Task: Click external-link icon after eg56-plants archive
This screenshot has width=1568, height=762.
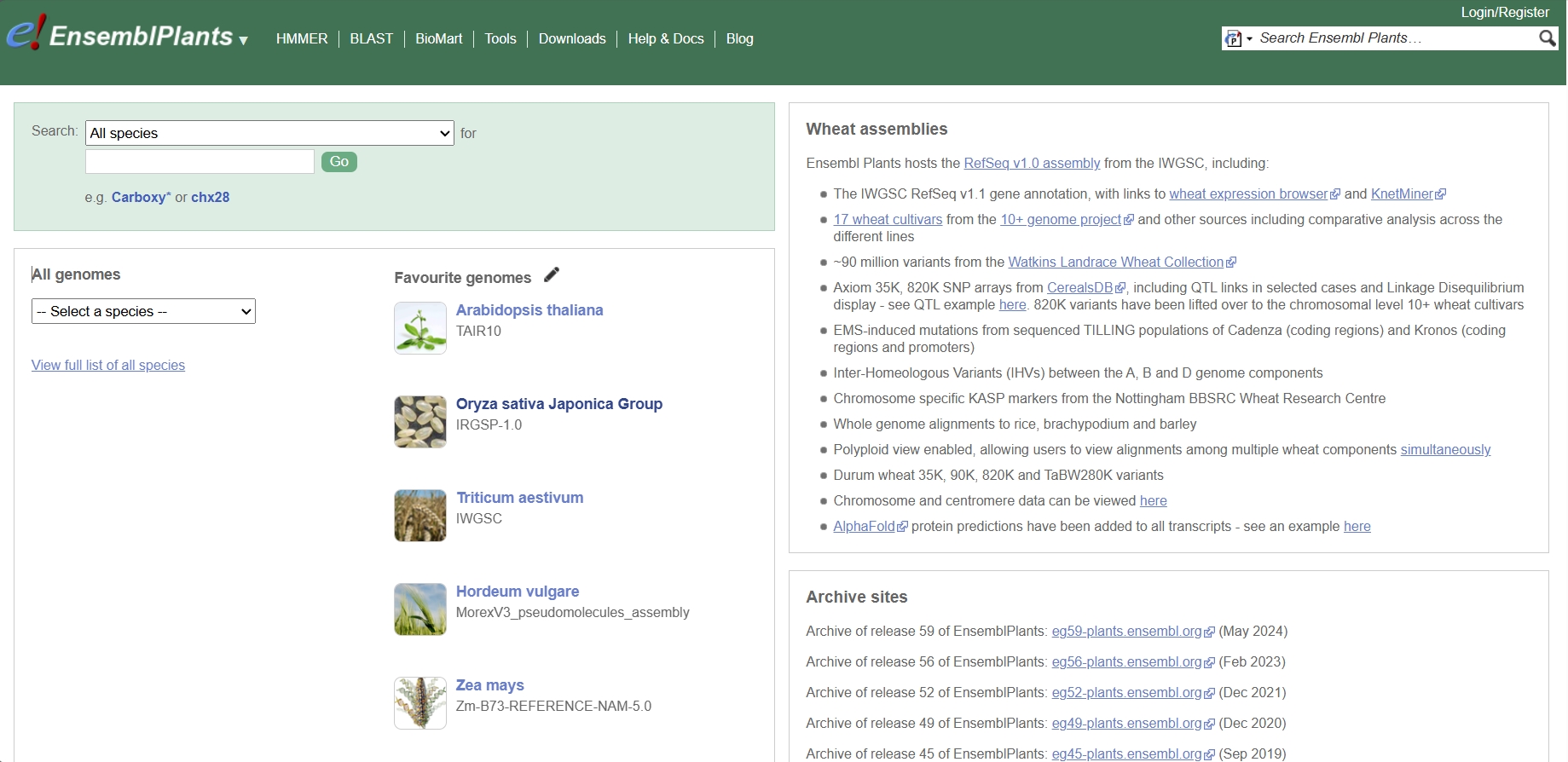Action: [x=1209, y=662]
